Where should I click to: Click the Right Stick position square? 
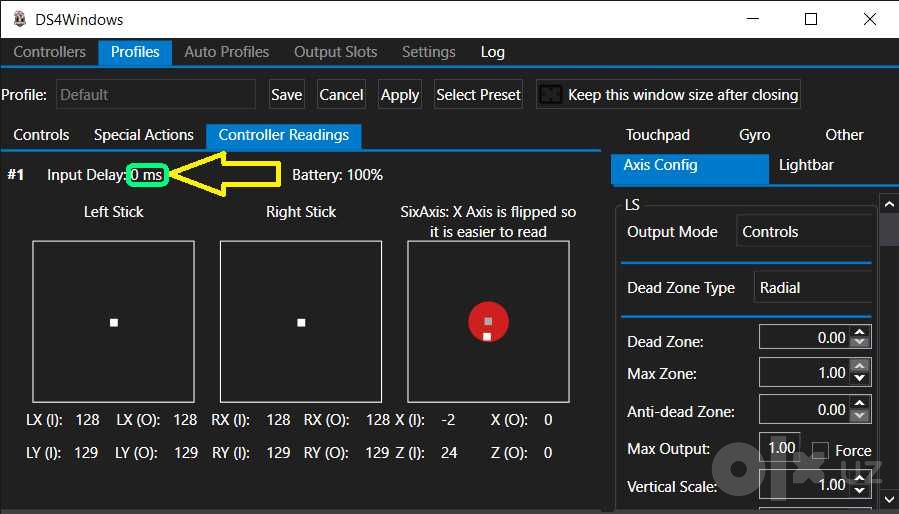(301, 322)
